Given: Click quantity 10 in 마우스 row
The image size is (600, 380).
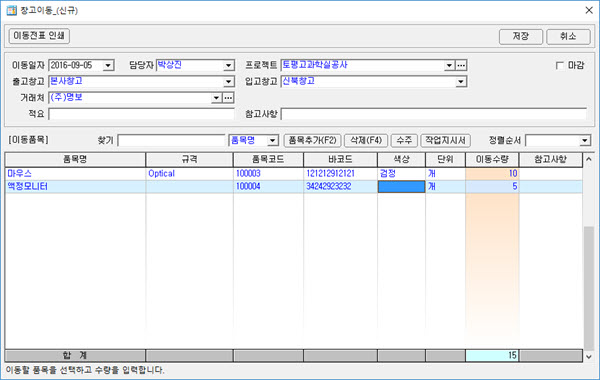Looking at the screenshot, I should click(492, 174).
